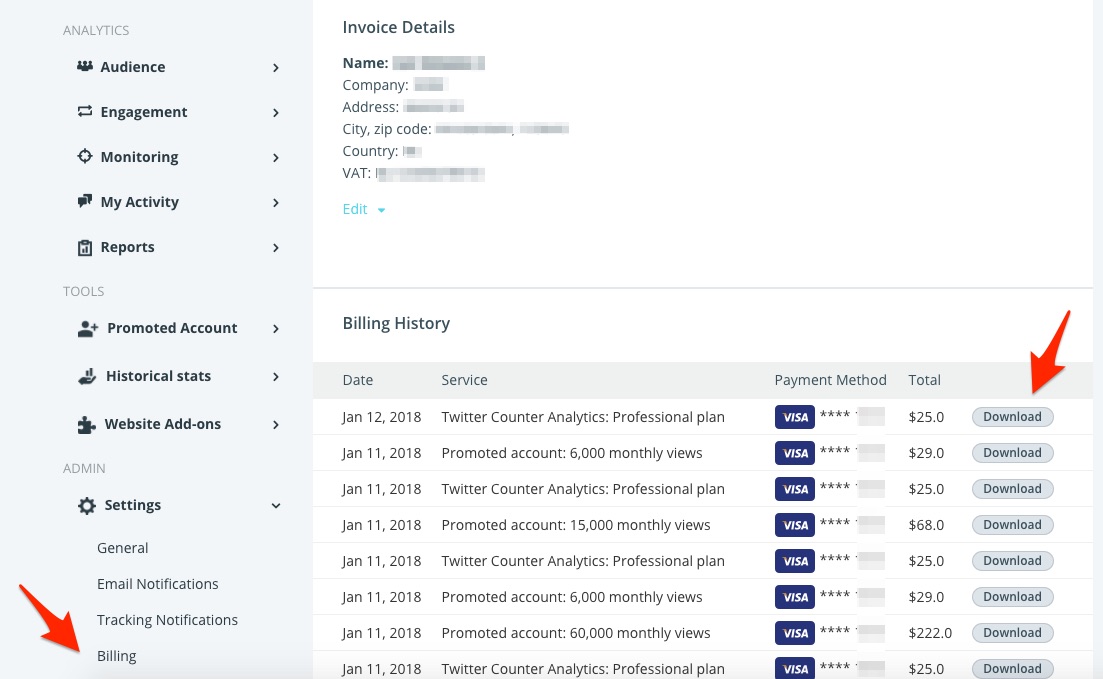This screenshot has height=679, width=1103.
Task: Click the Website Add-ons puzzle icon
Action: (x=88, y=424)
